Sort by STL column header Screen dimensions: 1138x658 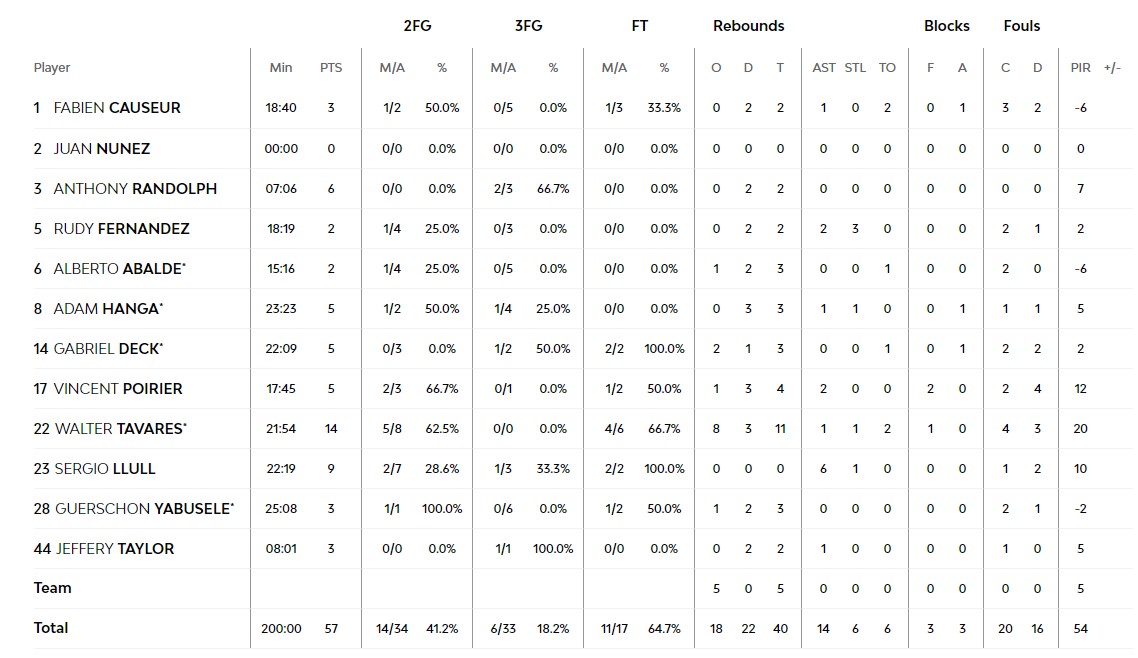click(855, 68)
